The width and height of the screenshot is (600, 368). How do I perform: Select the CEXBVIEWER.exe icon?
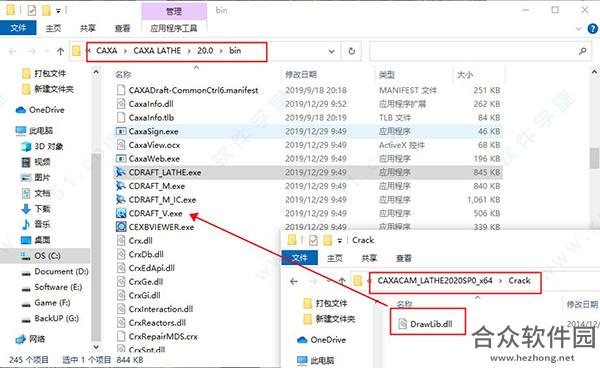tap(121, 227)
